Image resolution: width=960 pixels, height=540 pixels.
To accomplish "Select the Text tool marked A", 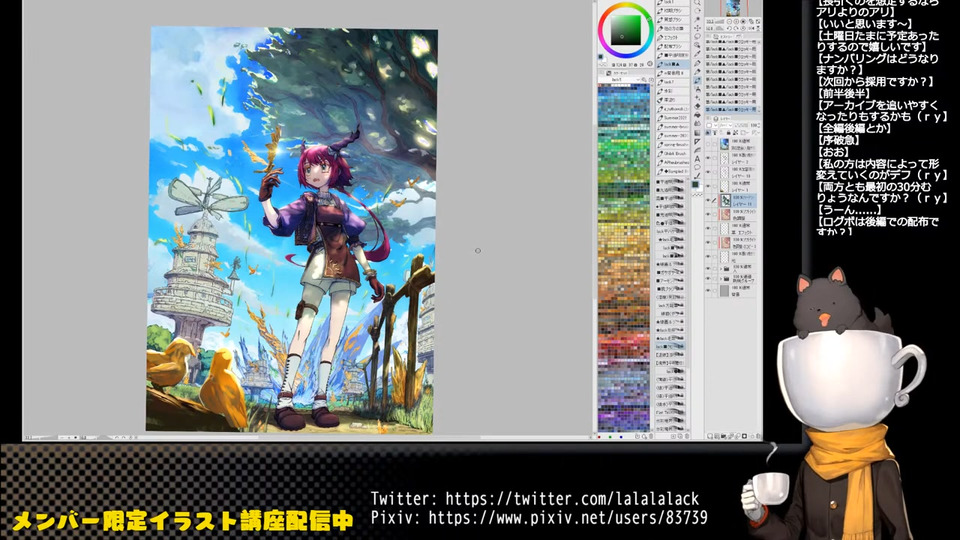I will click(x=697, y=159).
